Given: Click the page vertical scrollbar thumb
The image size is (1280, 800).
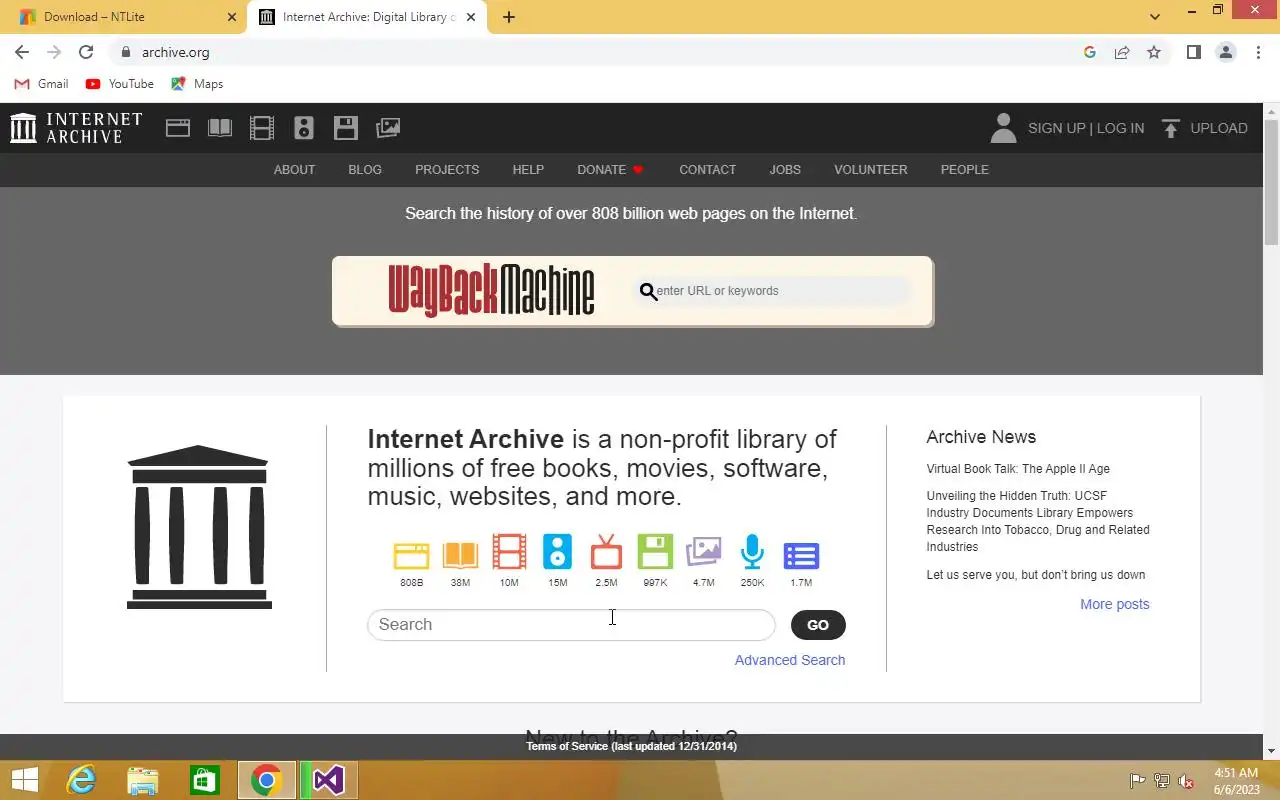Looking at the screenshot, I should pos(1271,182).
